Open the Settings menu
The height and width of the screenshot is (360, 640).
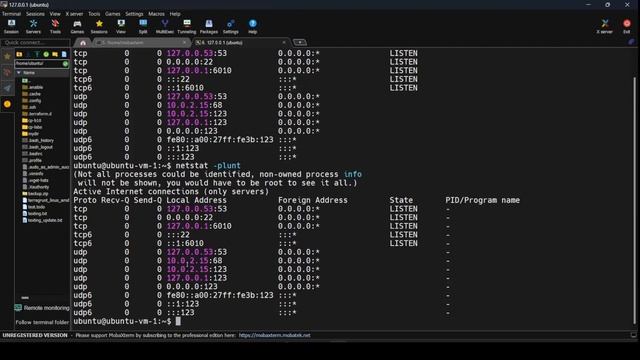tap(134, 14)
